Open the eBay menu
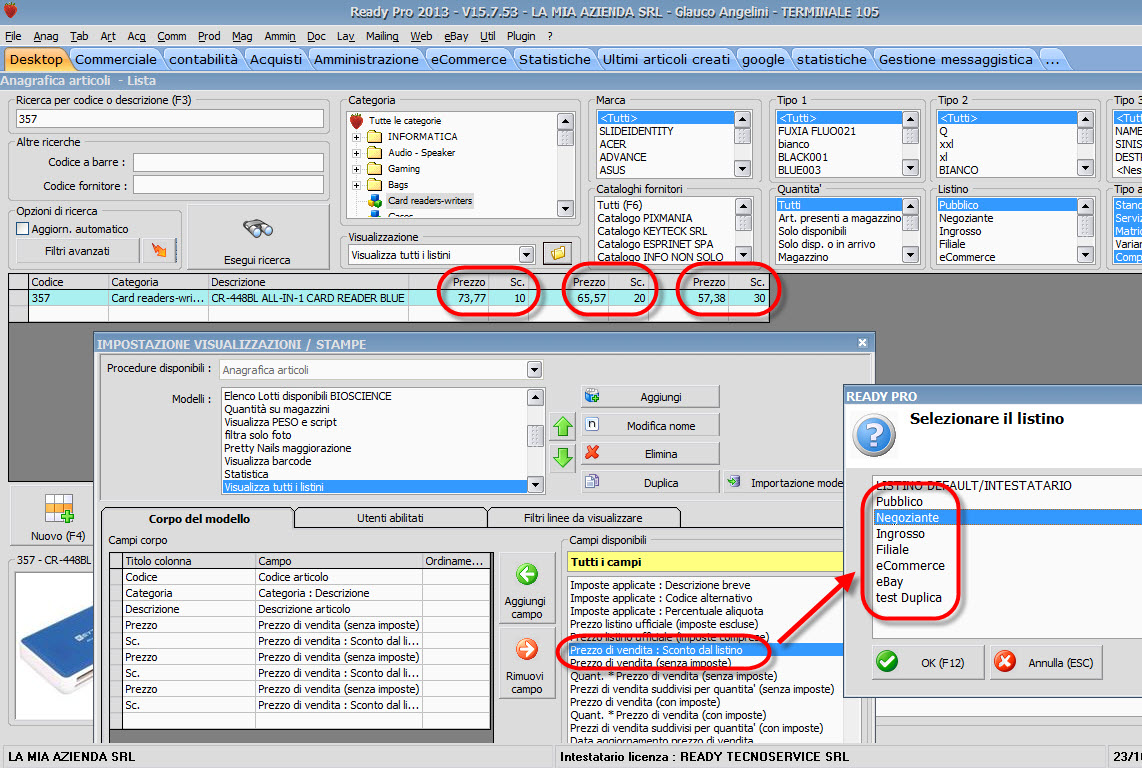Screen dimensions: 1142x768 coord(456,36)
